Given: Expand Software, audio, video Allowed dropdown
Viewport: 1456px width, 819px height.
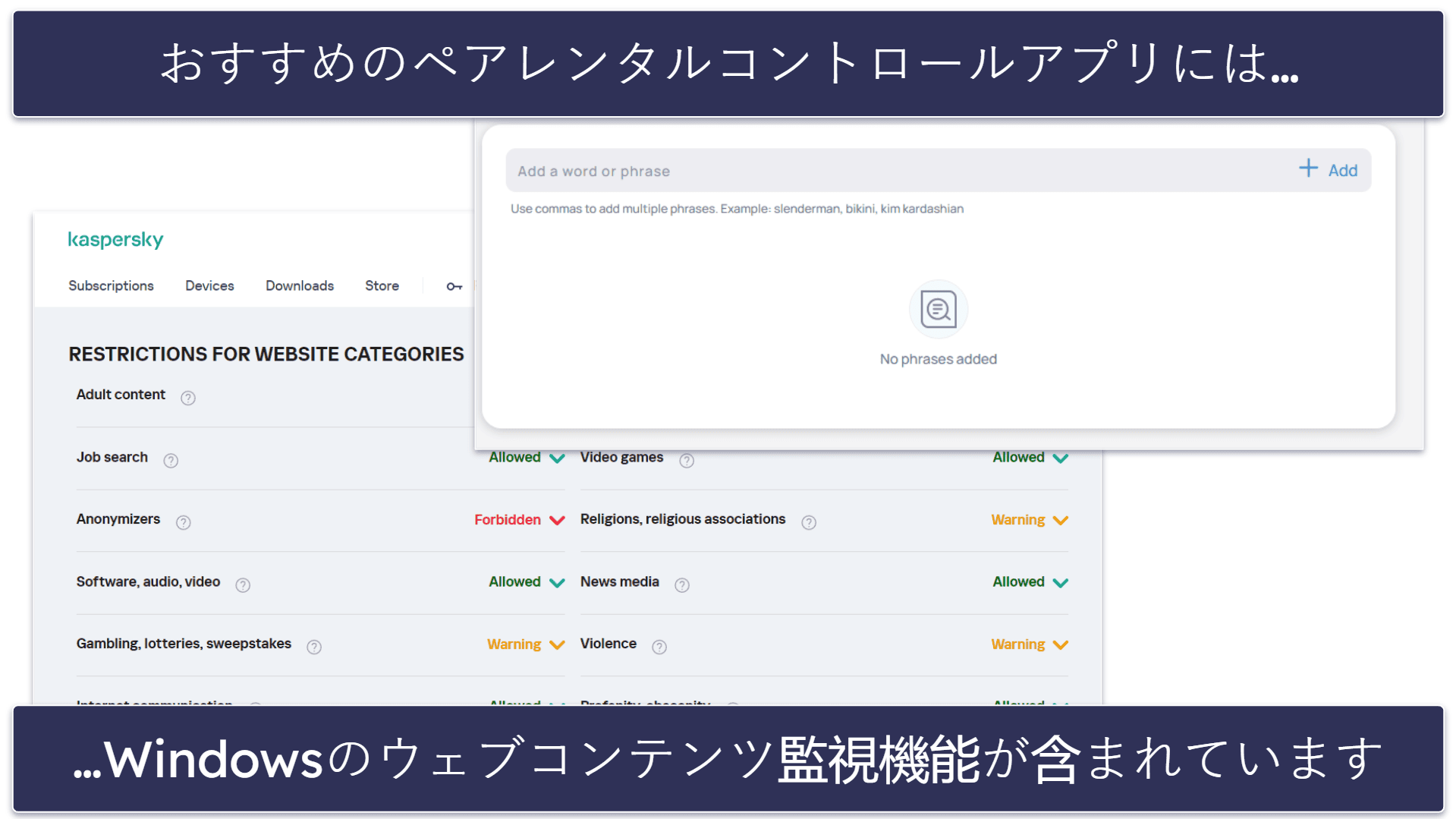Looking at the screenshot, I should [527, 582].
